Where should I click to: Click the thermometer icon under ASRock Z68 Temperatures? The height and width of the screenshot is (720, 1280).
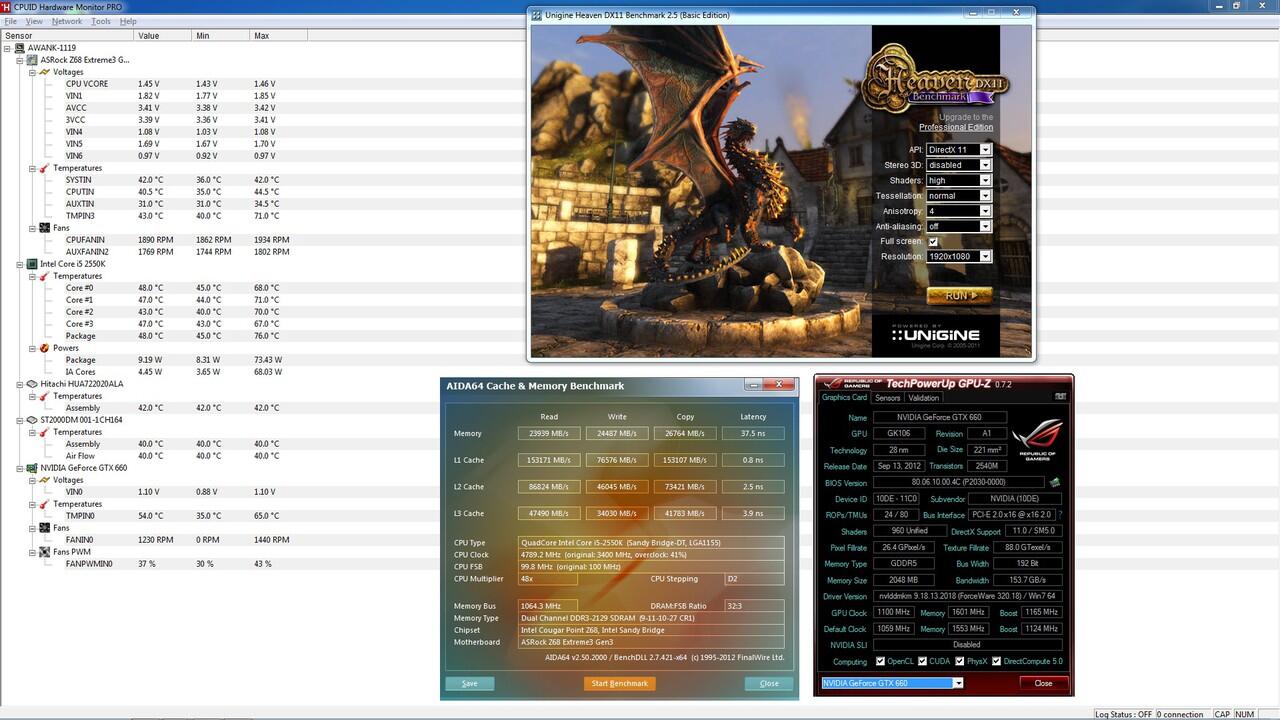[44, 168]
